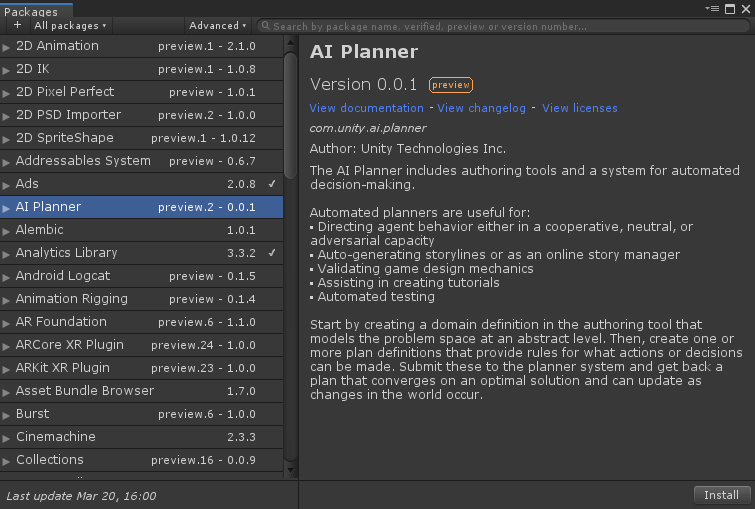Expand the Android Logcat arrow
This screenshot has width=755, height=509.
tap(6, 277)
